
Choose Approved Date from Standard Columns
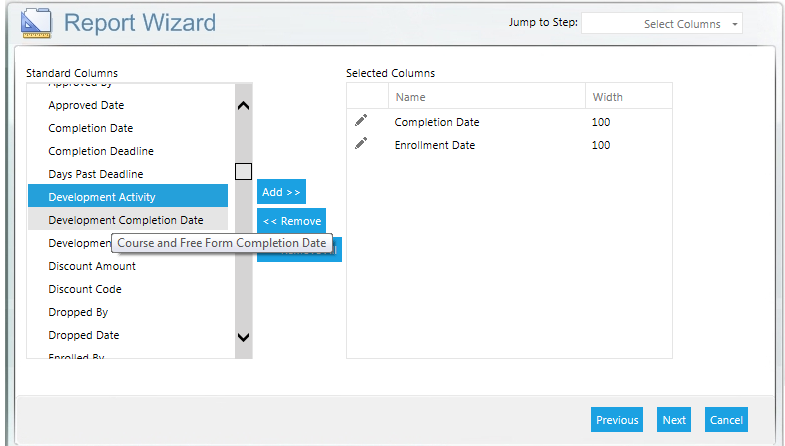point(86,105)
